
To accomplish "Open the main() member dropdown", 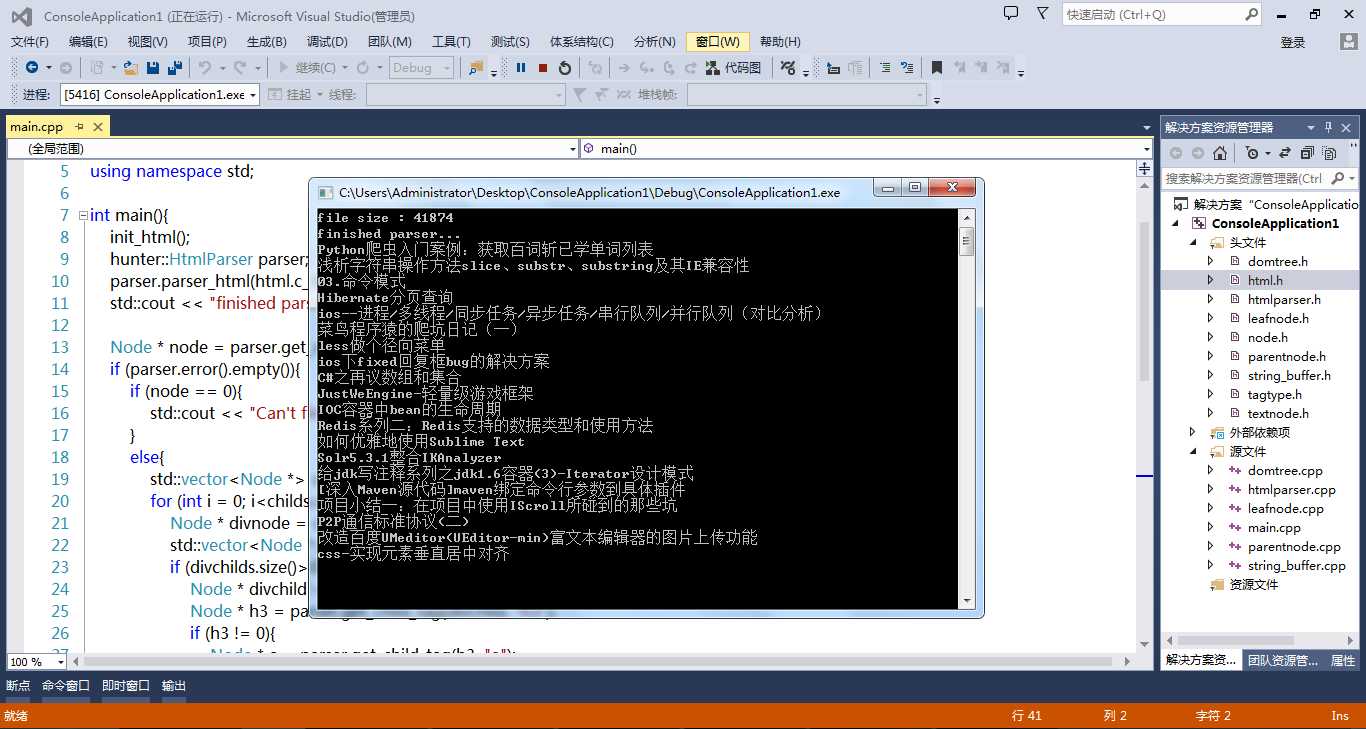I will [x=1147, y=149].
